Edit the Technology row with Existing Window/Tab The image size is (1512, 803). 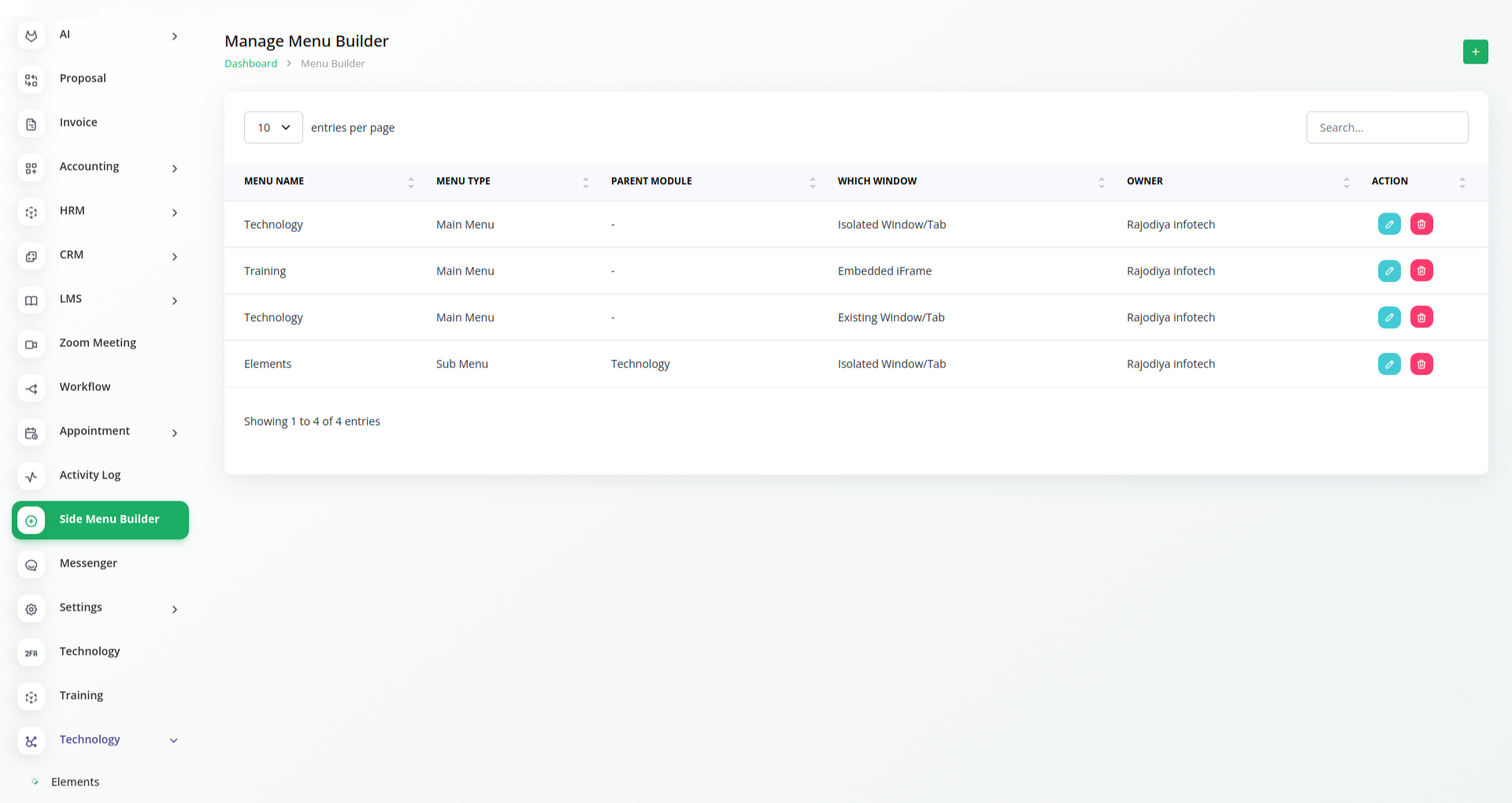click(1389, 317)
